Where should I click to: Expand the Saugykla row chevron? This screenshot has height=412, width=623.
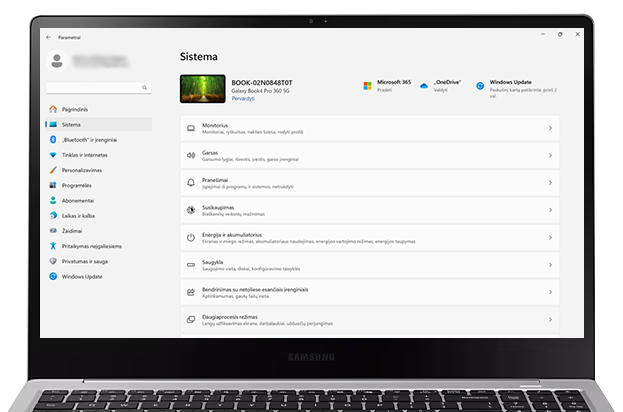click(550, 265)
